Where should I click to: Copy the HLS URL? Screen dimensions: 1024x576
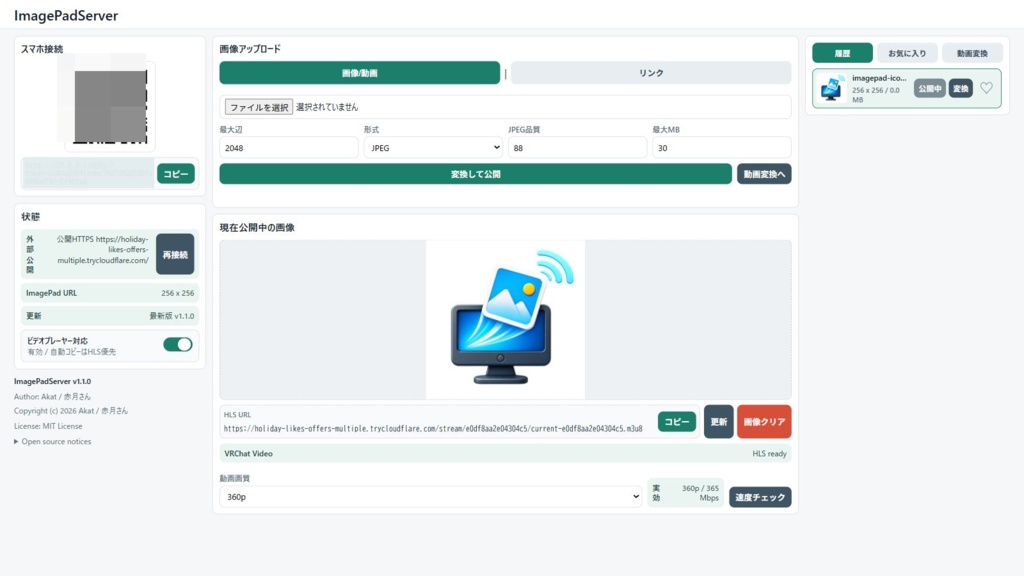tap(677, 422)
